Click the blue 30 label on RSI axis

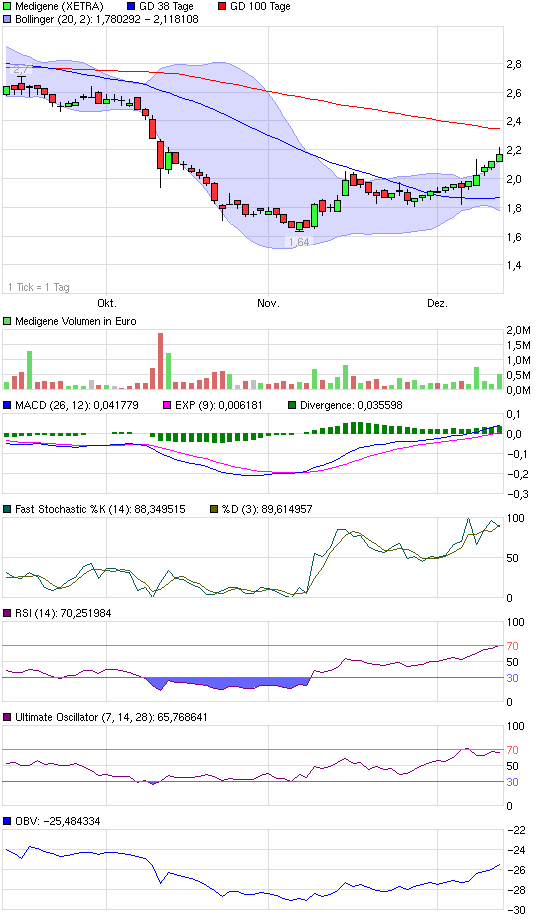click(512, 678)
